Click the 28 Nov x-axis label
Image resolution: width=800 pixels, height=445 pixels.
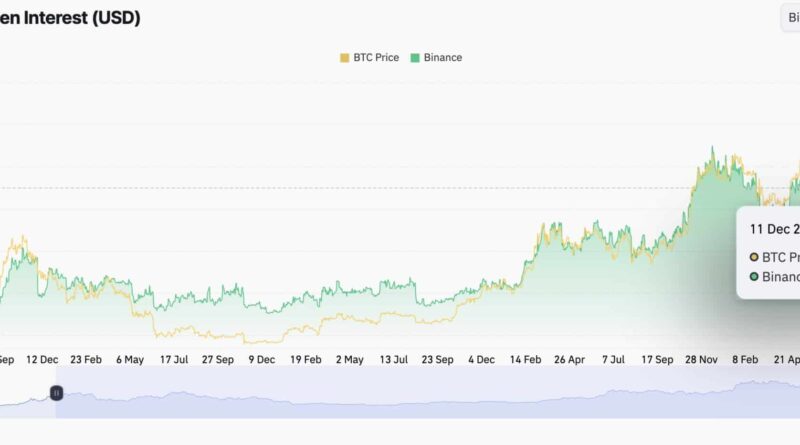(701, 358)
